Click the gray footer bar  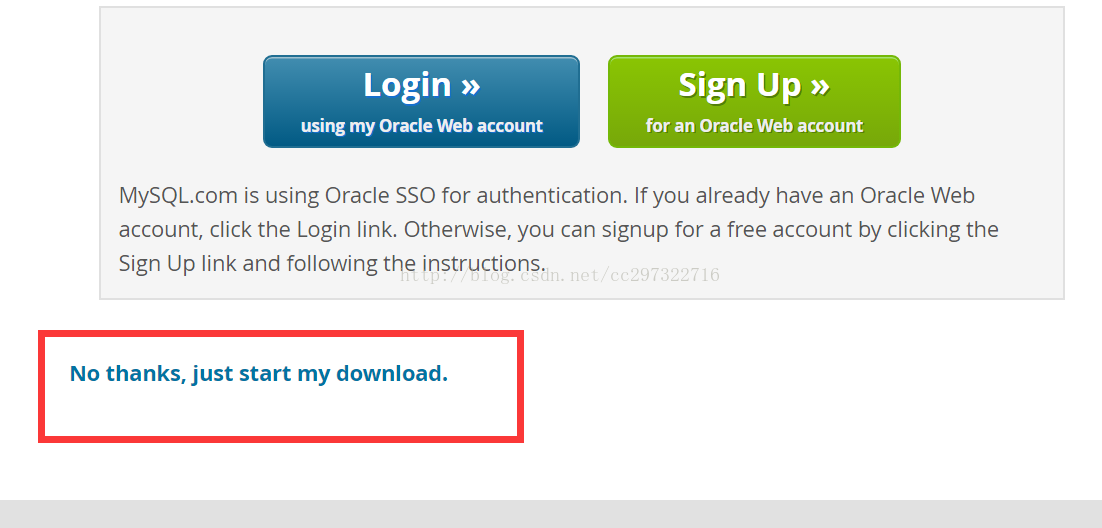[551, 514]
